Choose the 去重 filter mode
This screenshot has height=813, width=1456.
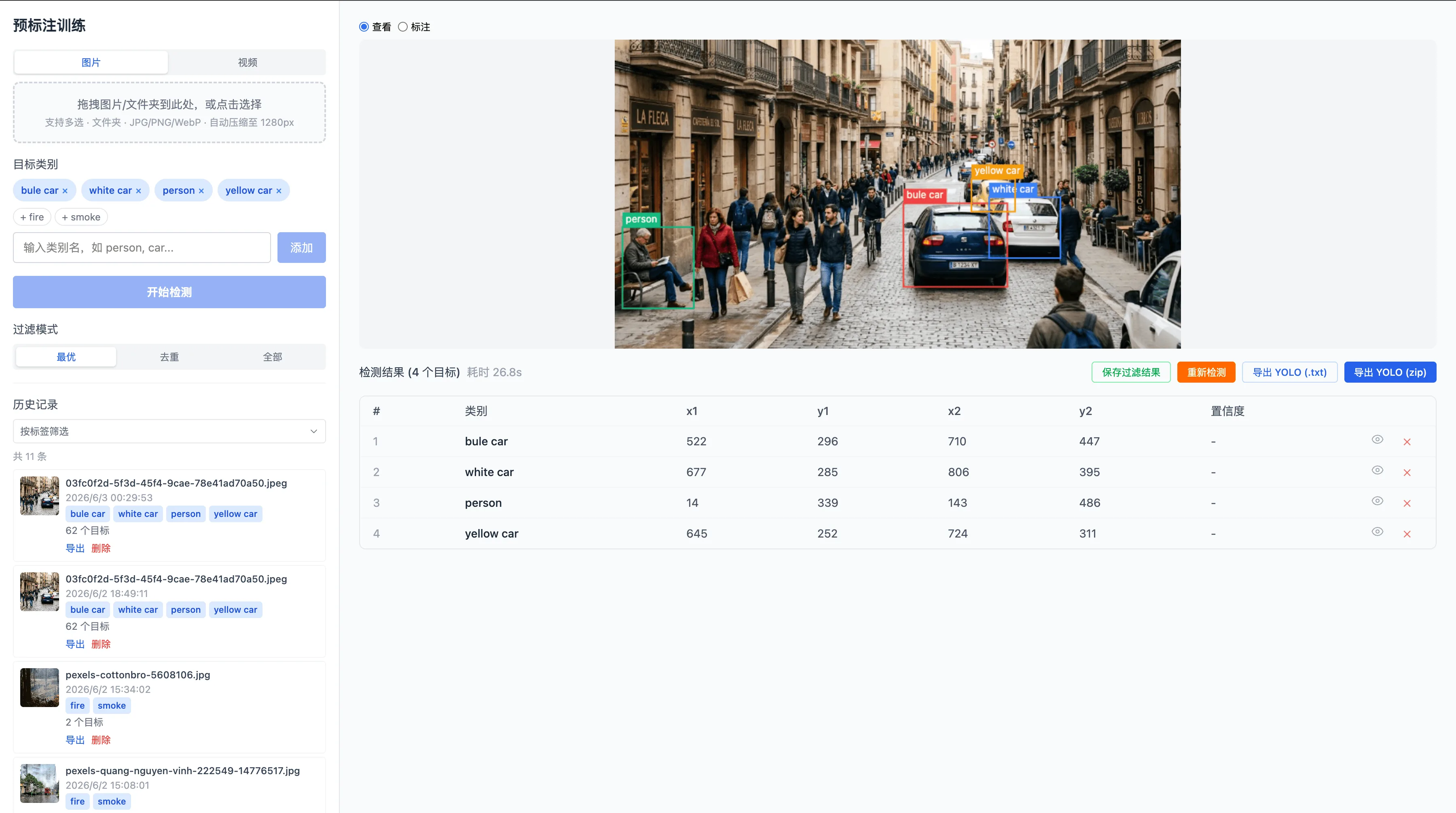[x=169, y=357]
